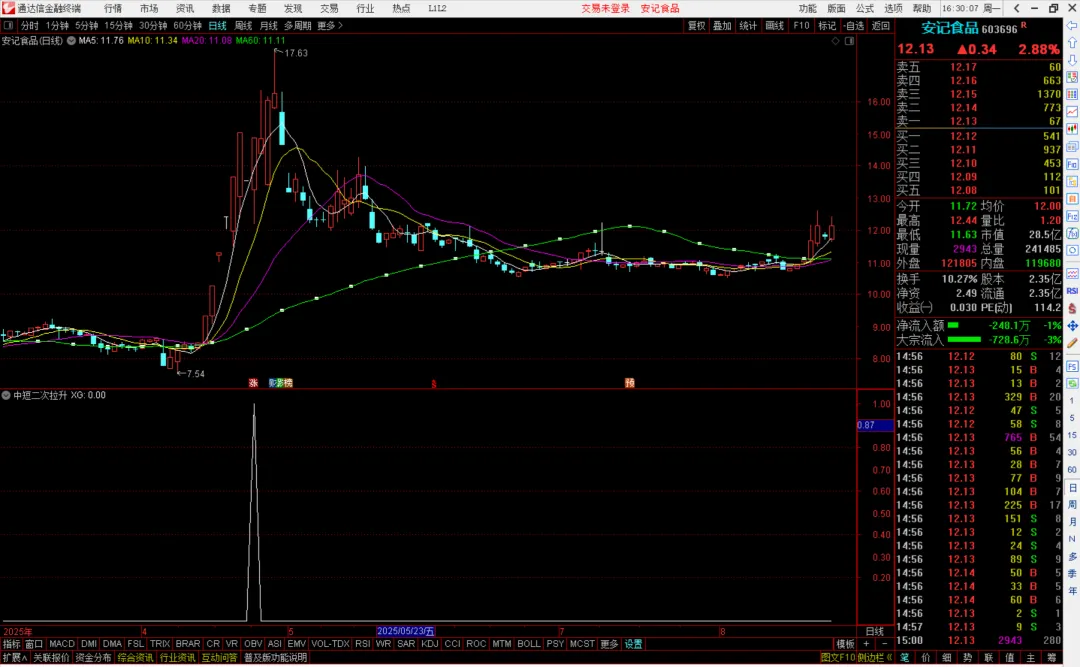Click the 2025/05/23 date marker on timeline

point(406,631)
